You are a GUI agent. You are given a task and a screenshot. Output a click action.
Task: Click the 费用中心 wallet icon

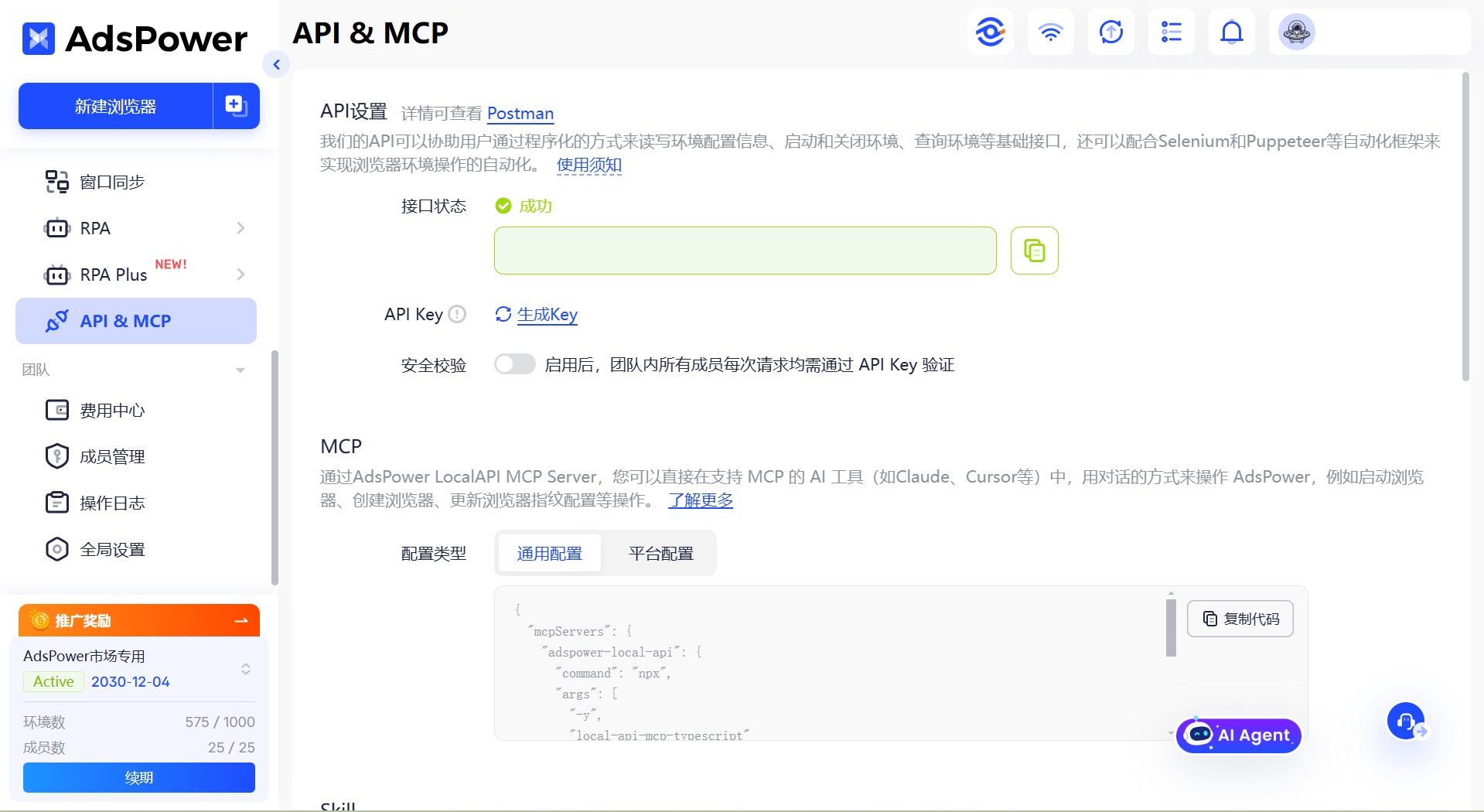point(56,410)
